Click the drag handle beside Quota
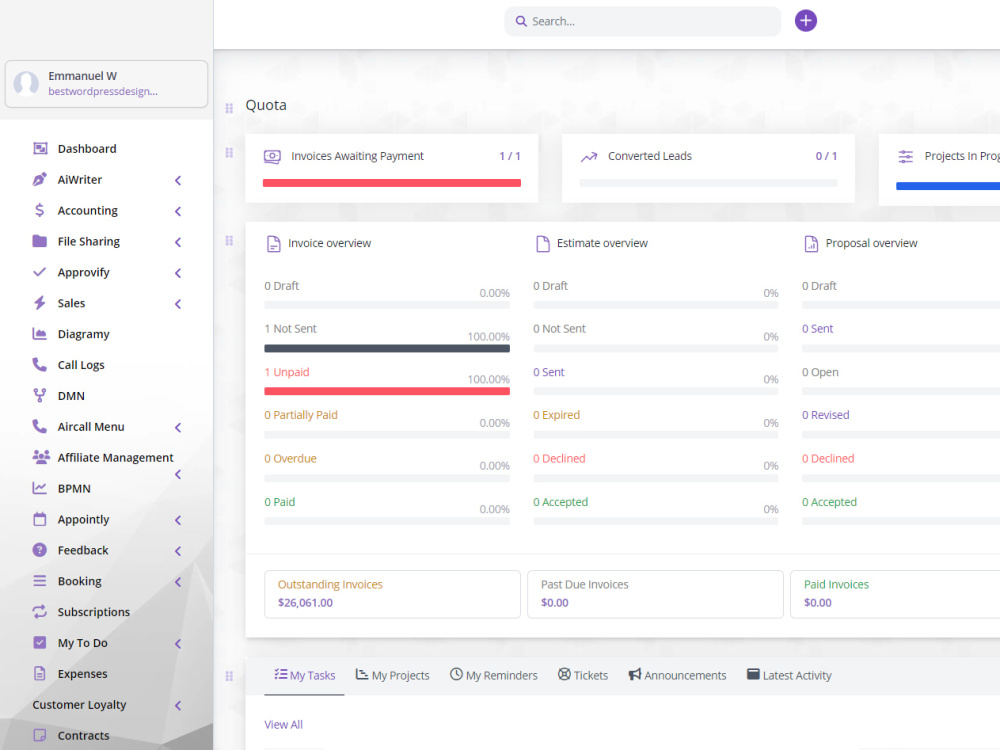The width and height of the screenshot is (1000, 750). pos(229,108)
